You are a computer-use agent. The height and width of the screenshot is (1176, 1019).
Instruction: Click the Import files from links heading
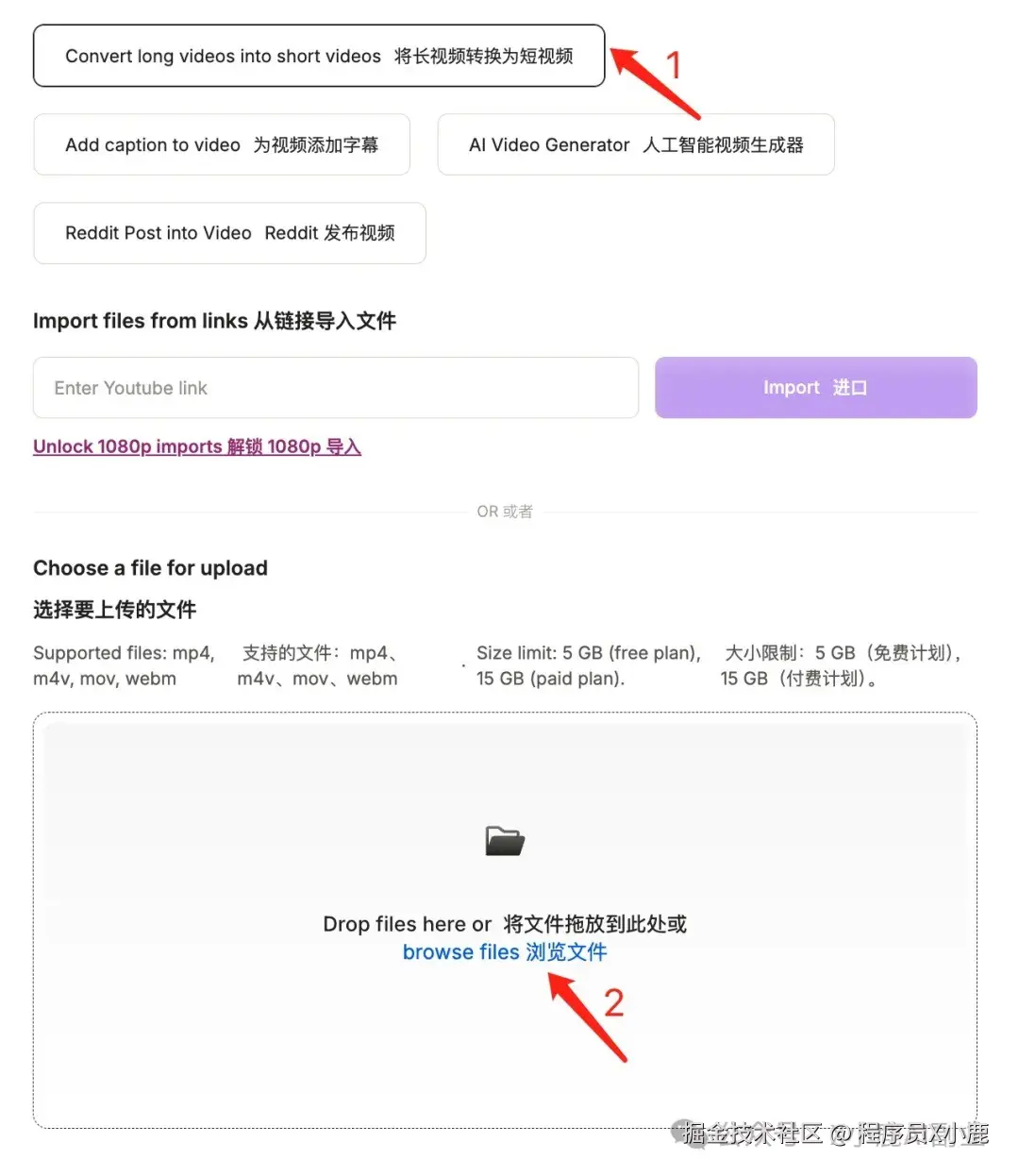214,321
